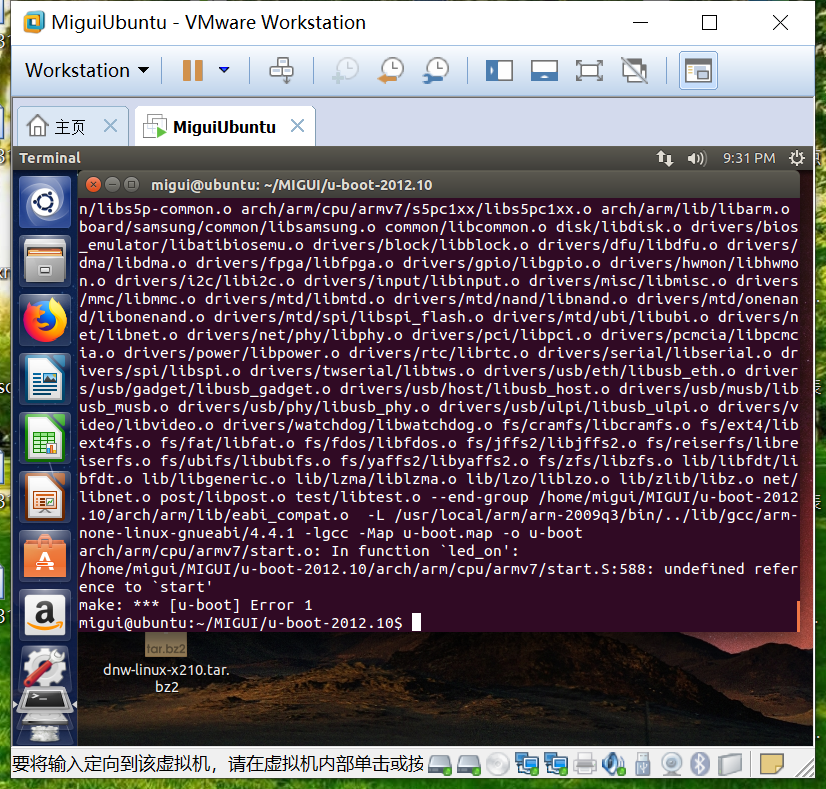The image size is (826, 789).
Task: Click the CD/DVD drive status icon
Action: point(497,764)
